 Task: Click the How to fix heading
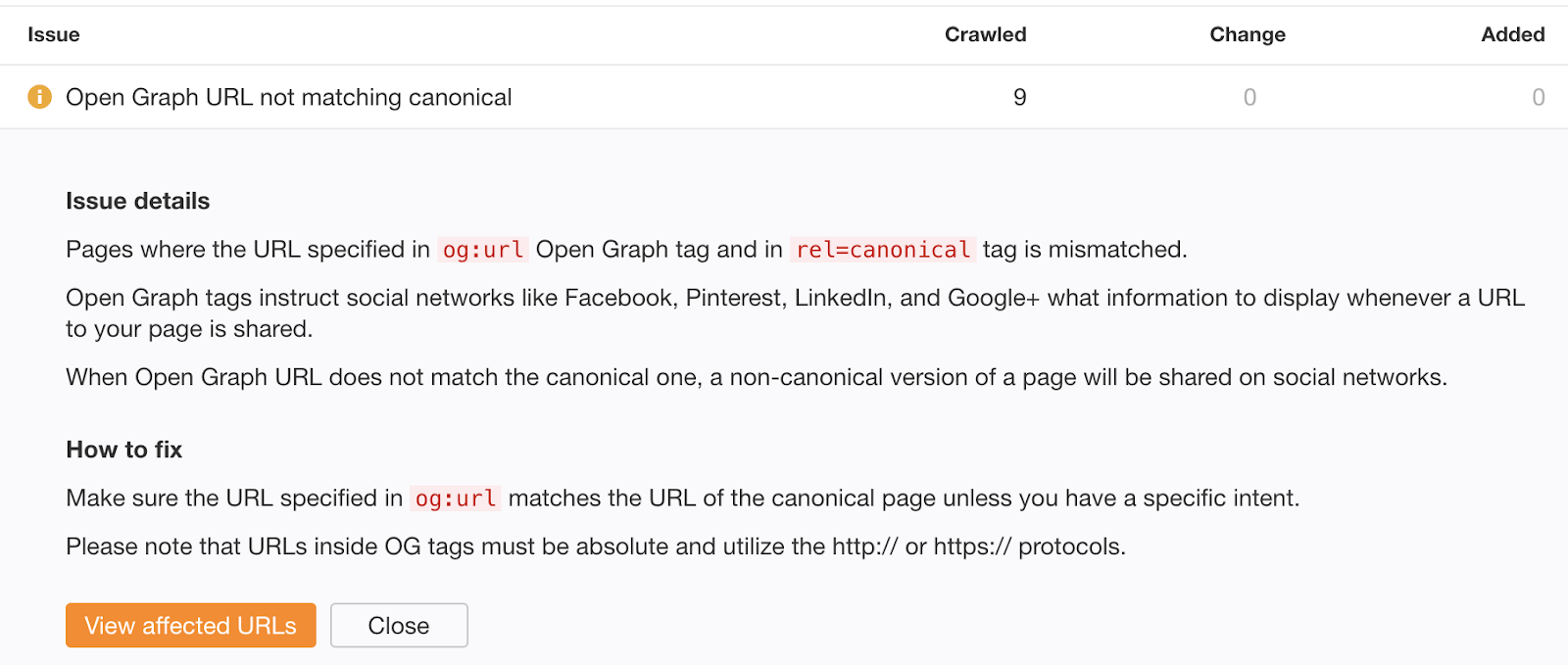(x=123, y=450)
